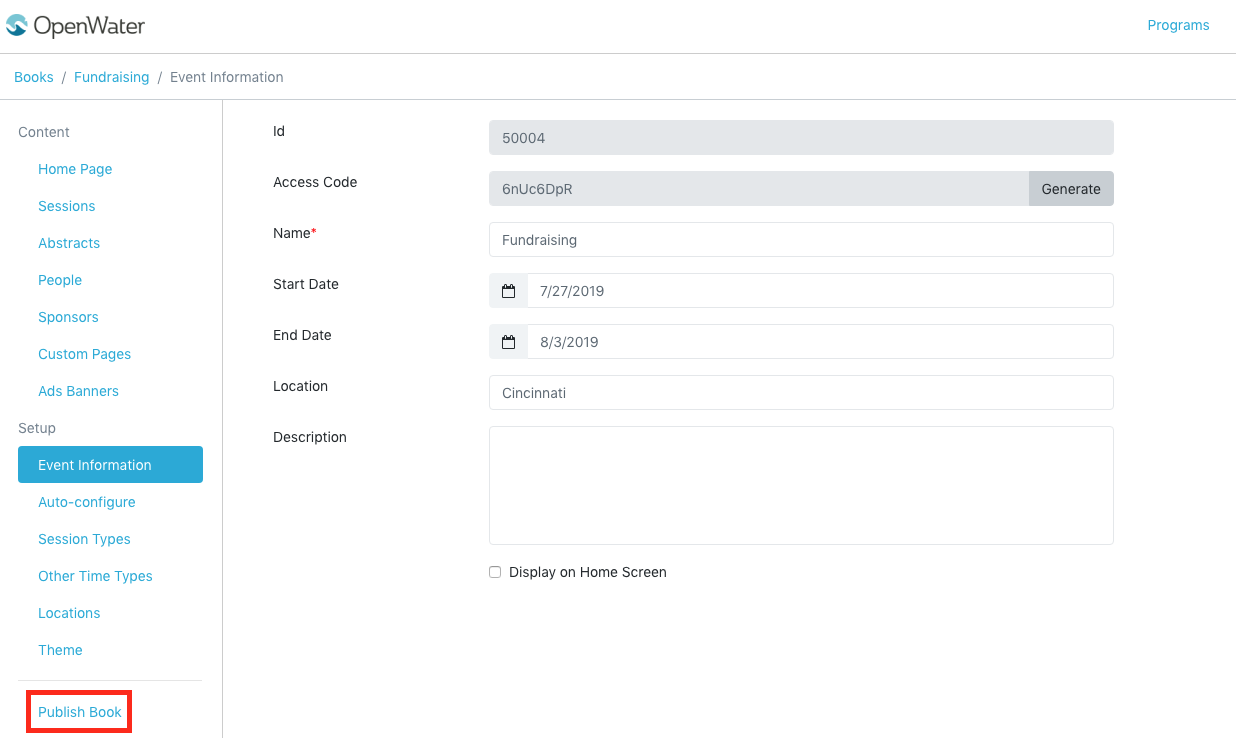Image resolution: width=1236 pixels, height=738 pixels.
Task: Click the Name field label
Action: pyautogui.click(x=295, y=233)
